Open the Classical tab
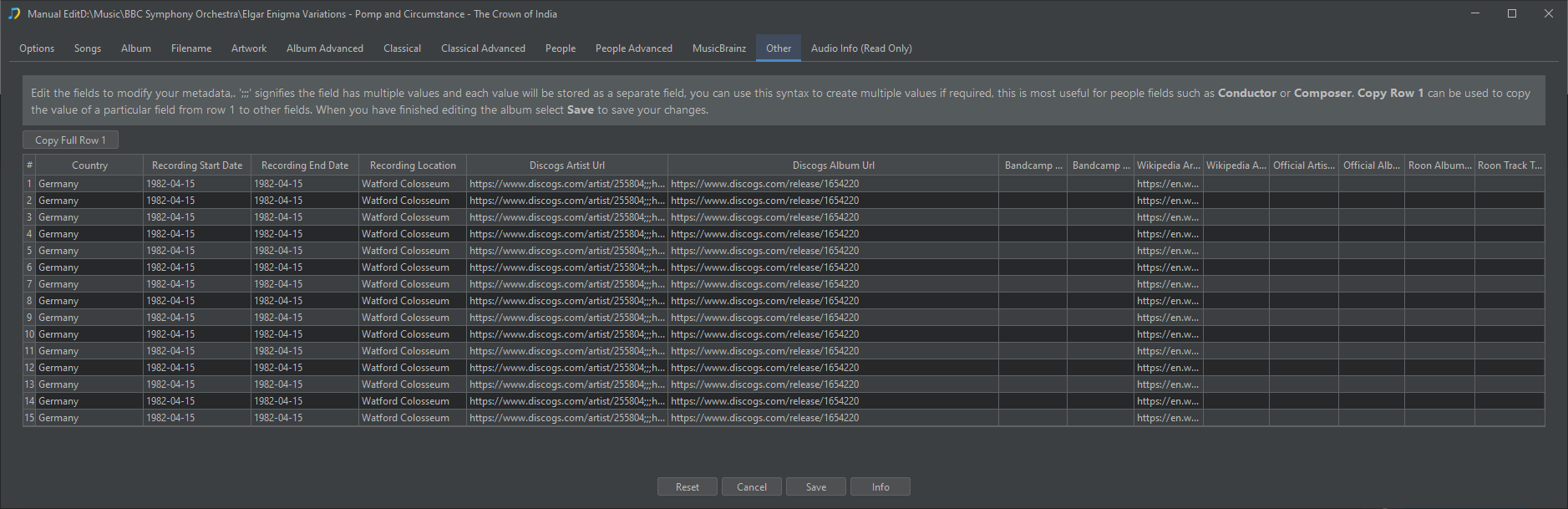The width and height of the screenshot is (1568, 509). 402,48
